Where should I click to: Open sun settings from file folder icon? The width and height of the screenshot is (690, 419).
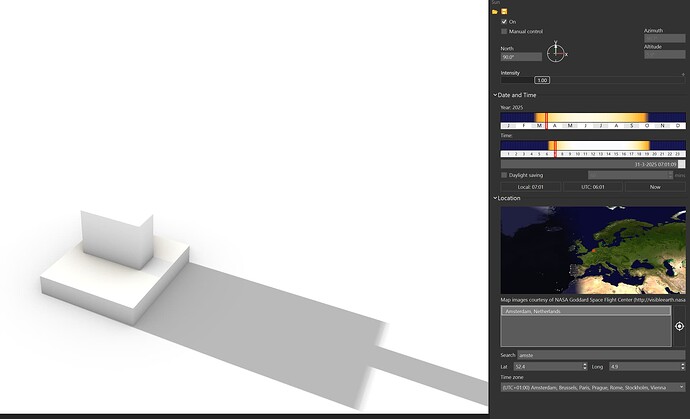coord(495,11)
